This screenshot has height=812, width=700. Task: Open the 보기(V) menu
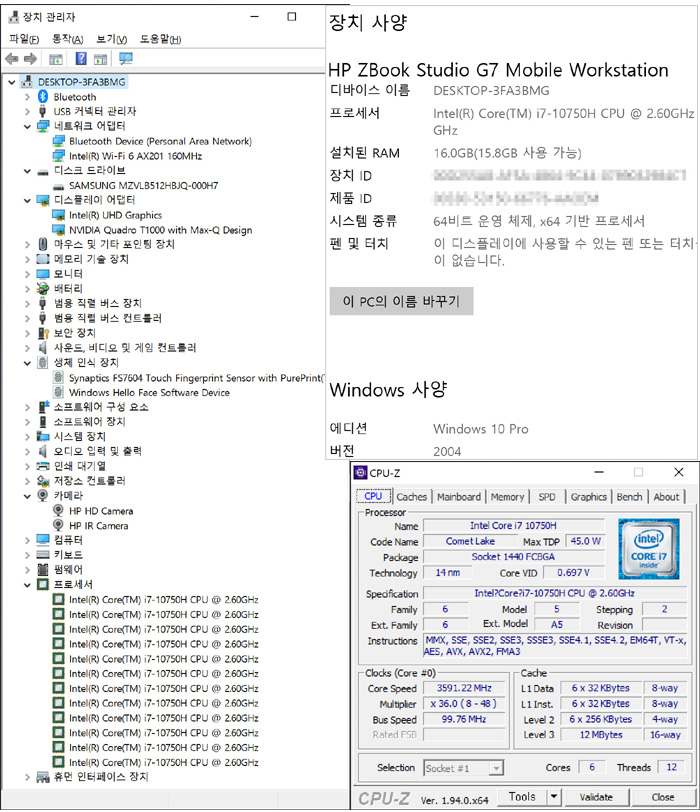(112, 39)
